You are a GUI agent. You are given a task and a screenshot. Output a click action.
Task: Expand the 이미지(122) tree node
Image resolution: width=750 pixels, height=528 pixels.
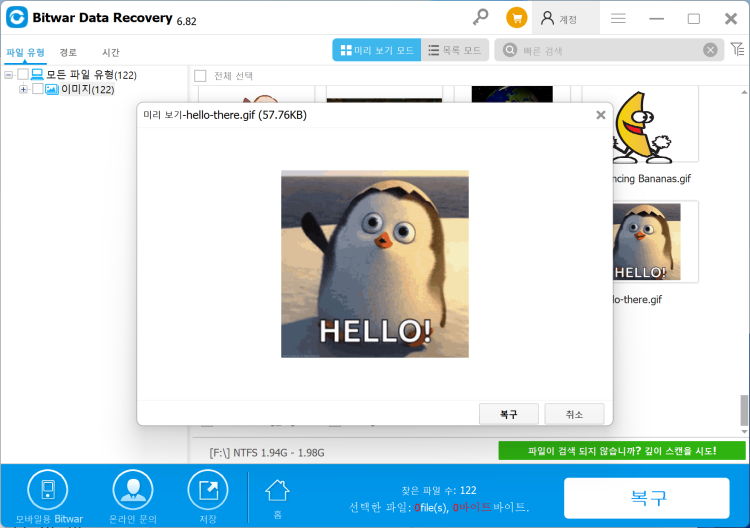coord(23,89)
